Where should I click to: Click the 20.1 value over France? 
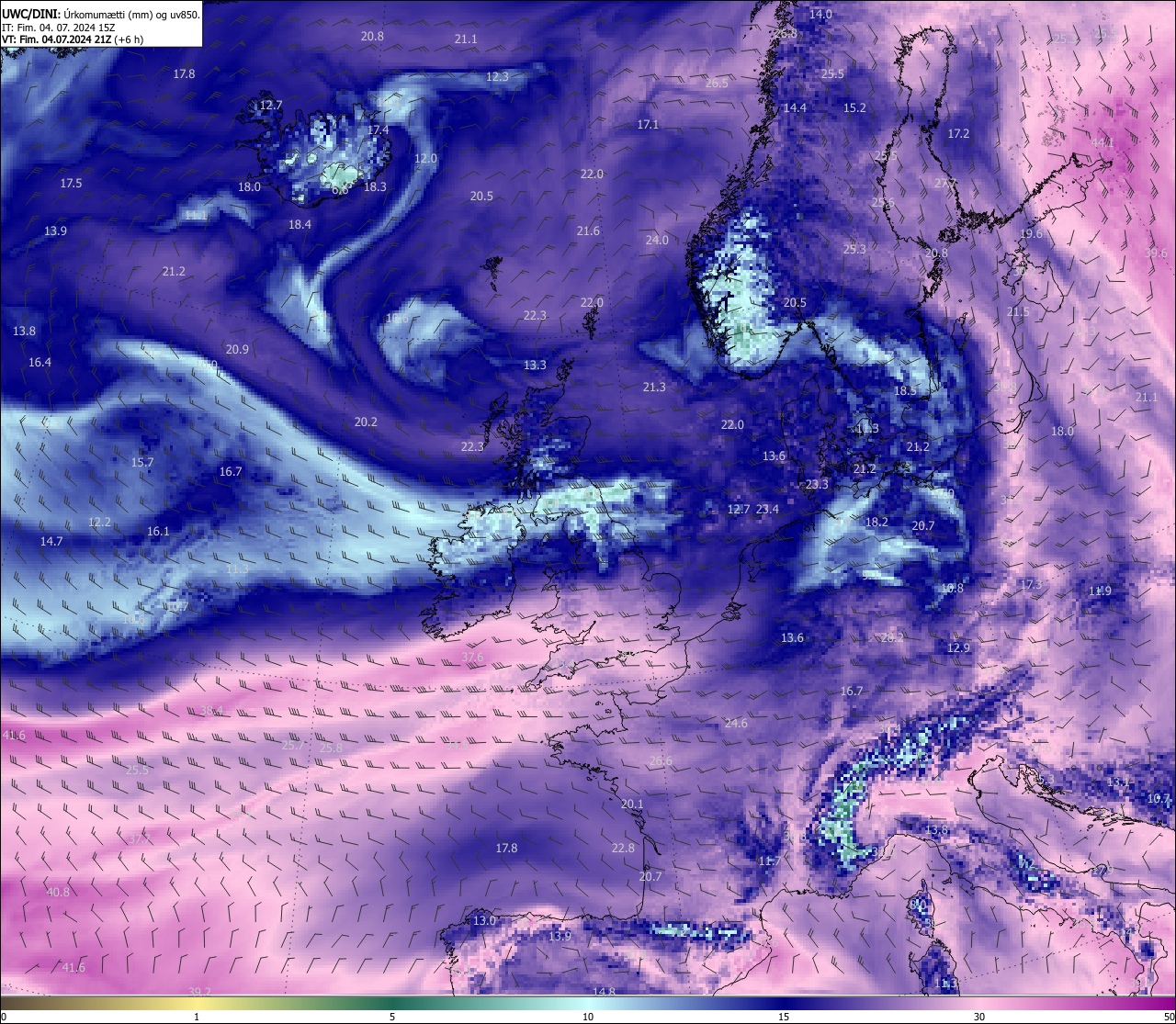(632, 805)
